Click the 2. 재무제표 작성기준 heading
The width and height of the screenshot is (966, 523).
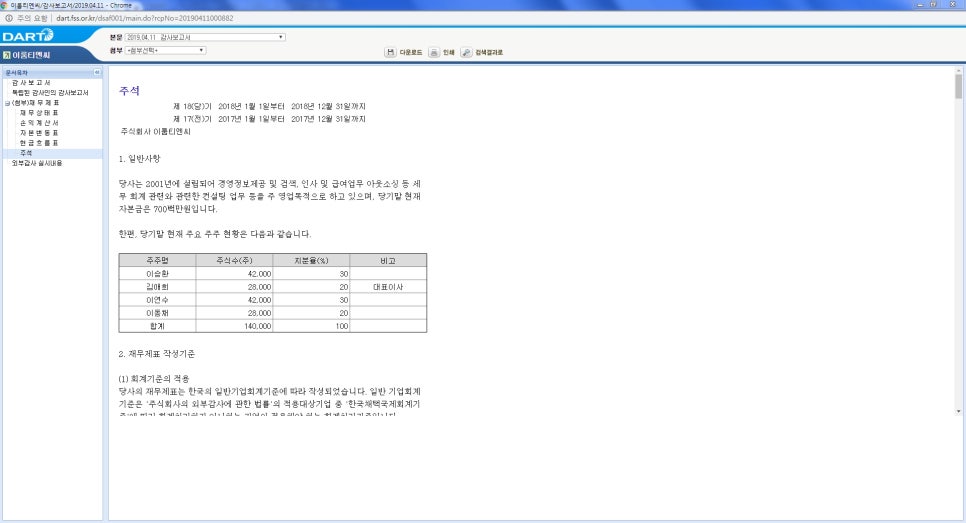coord(156,354)
